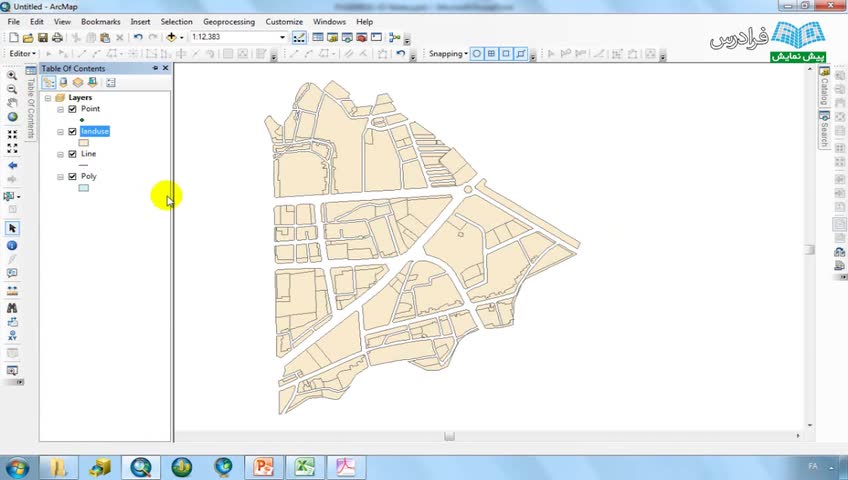Hide the Poly layer via checkbox
Image resolution: width=848 pixels, height=480 pixels.
coord(72,176)
